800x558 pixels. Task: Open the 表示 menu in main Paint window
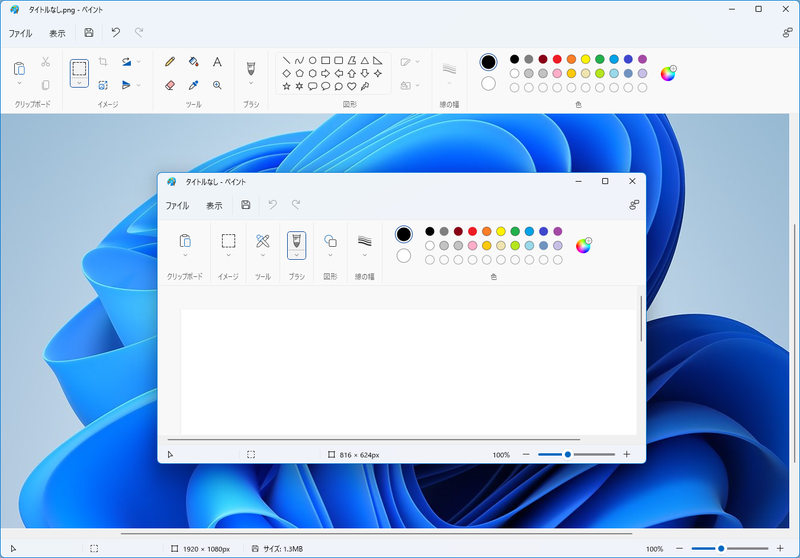click(57, 33)
